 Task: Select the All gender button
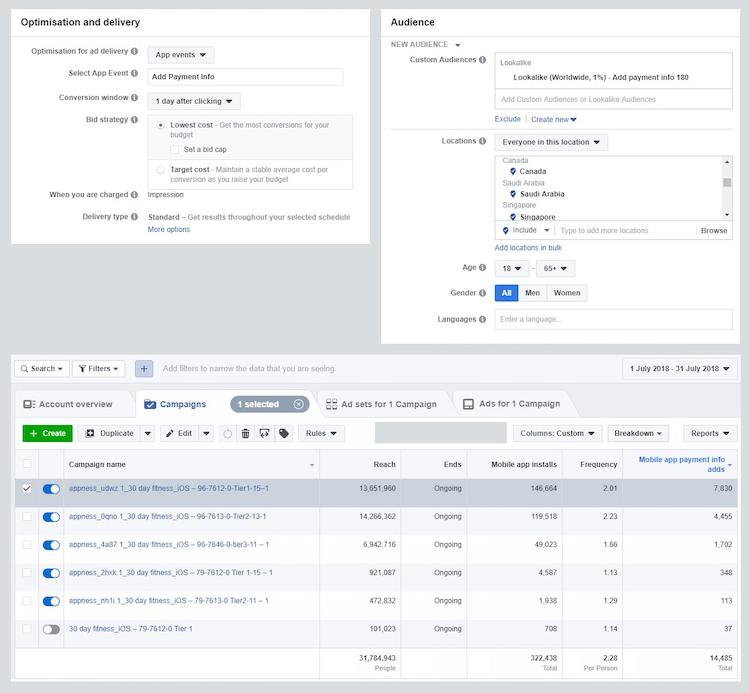[507, 293]
